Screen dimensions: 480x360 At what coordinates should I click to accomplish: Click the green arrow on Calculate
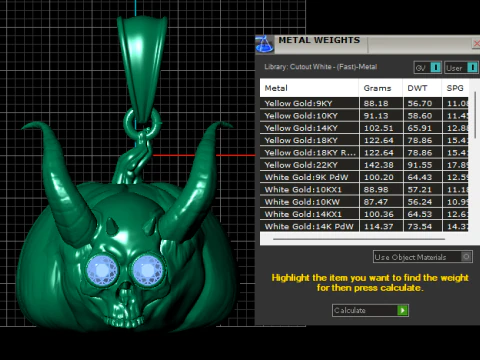pyautogui.click(x=402, y=310)
